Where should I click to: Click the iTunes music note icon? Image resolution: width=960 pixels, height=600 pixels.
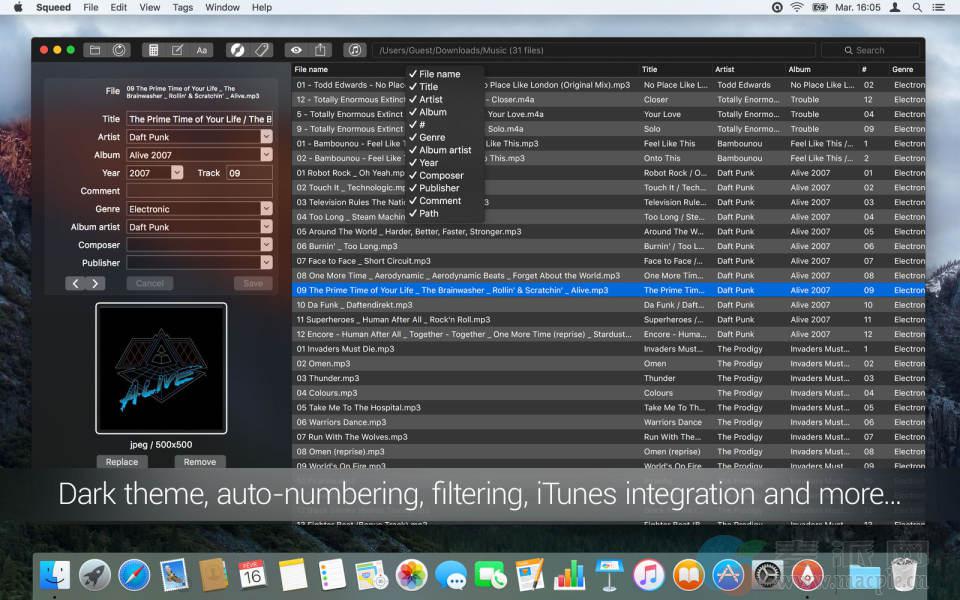point(354,50)
